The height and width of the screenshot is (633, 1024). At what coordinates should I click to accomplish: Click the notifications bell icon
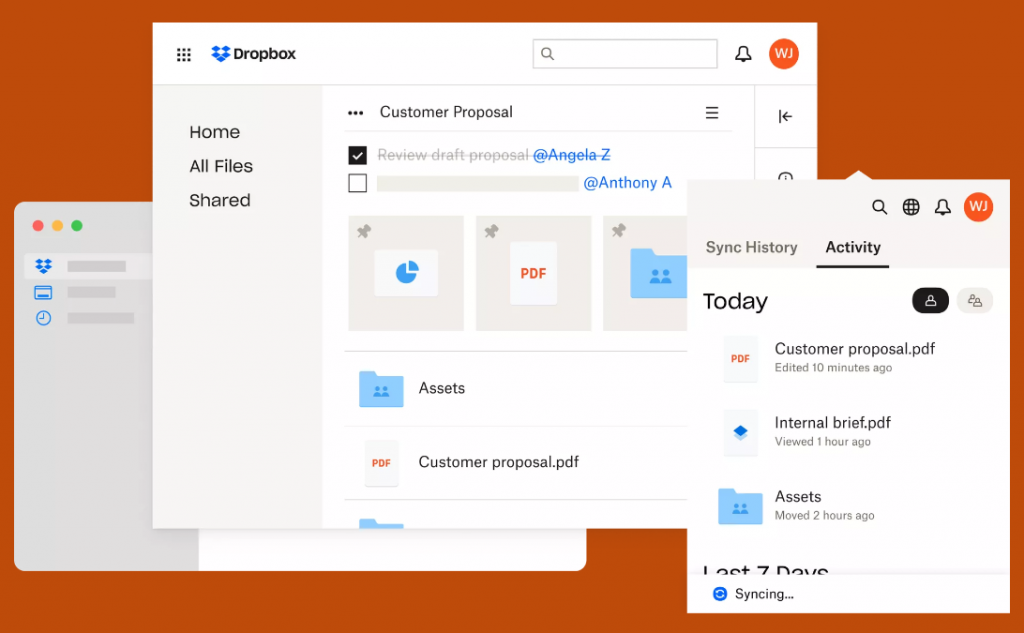tap(743, 53)
